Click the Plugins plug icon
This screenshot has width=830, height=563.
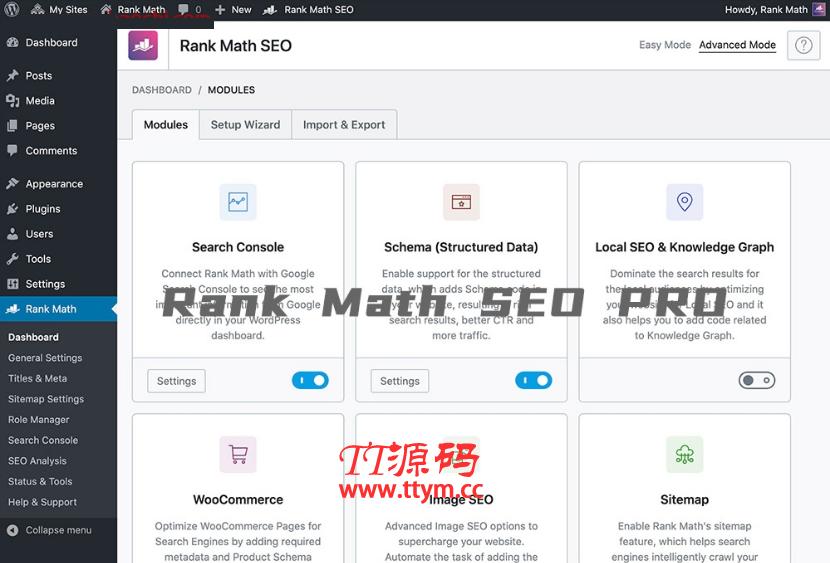click(x=13, y=208)
